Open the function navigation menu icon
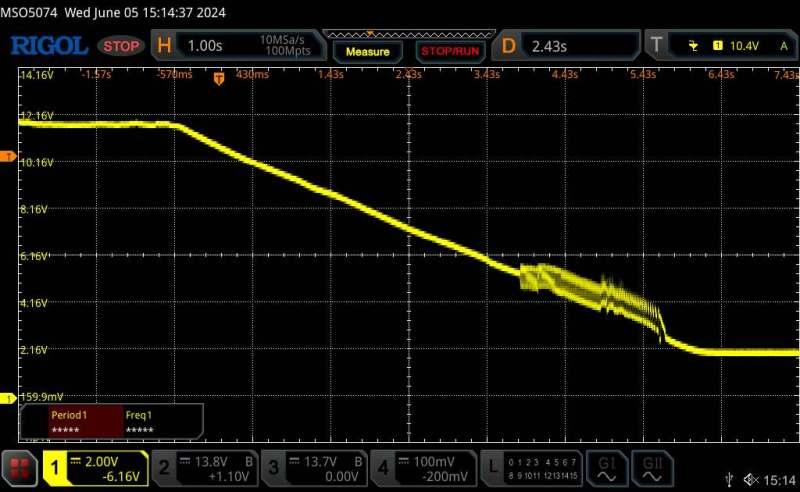Viewport: 800px width, 492px height. pyautogui.click(x=19, y=467)
